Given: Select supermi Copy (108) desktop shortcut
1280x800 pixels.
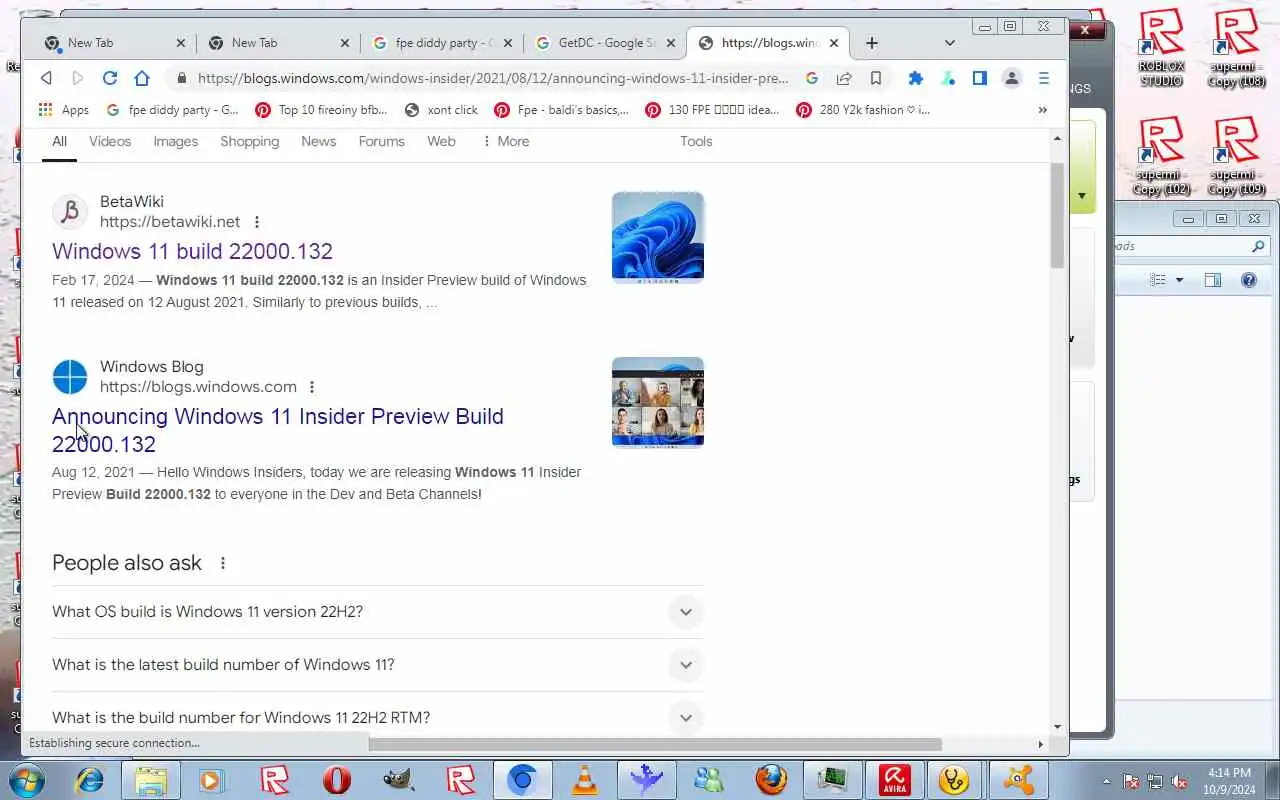Looking at the screenshot, I should (x=1236, y=48).
